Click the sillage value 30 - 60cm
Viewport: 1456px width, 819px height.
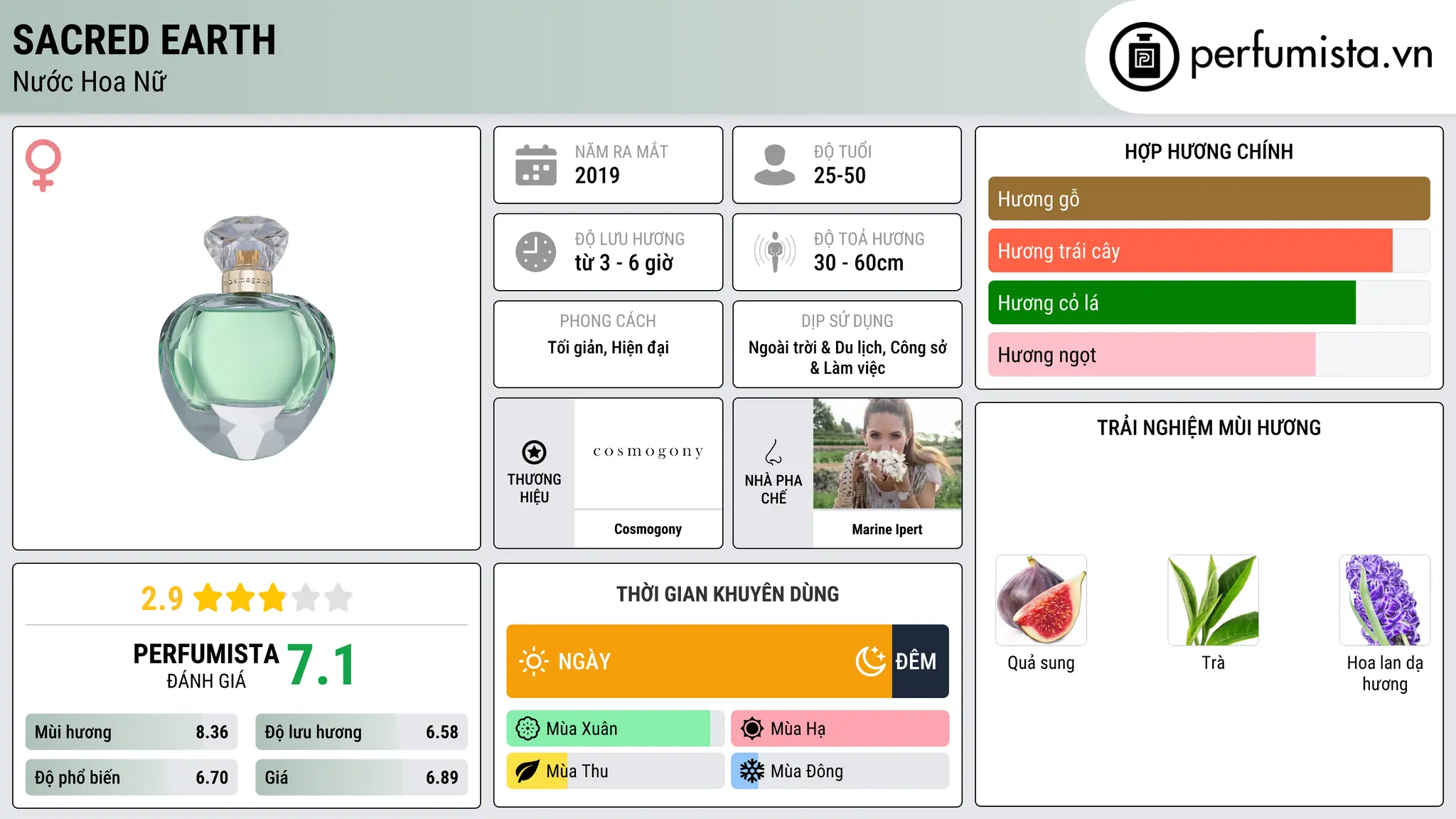coord(859,263)
